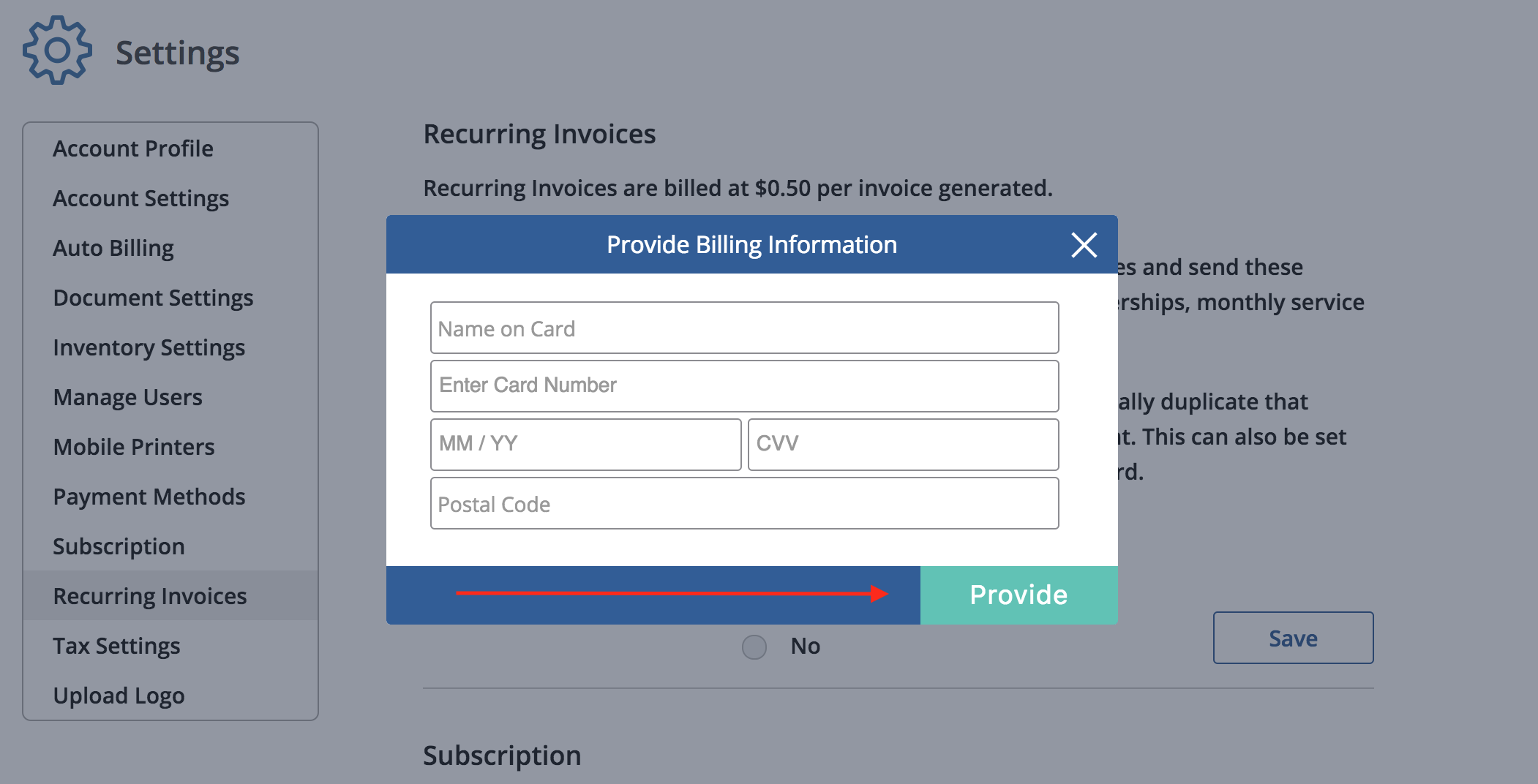1538x784 pixels.
Task: Focus the Enter Card Number field
Action: (744, 386)
